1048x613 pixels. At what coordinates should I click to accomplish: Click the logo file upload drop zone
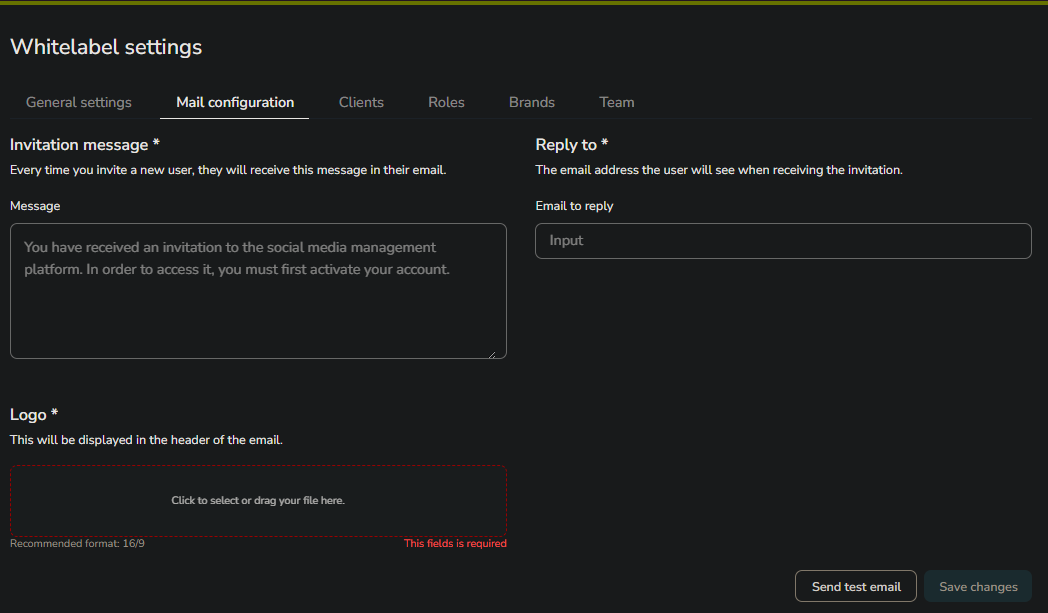(x=258, y=501)
